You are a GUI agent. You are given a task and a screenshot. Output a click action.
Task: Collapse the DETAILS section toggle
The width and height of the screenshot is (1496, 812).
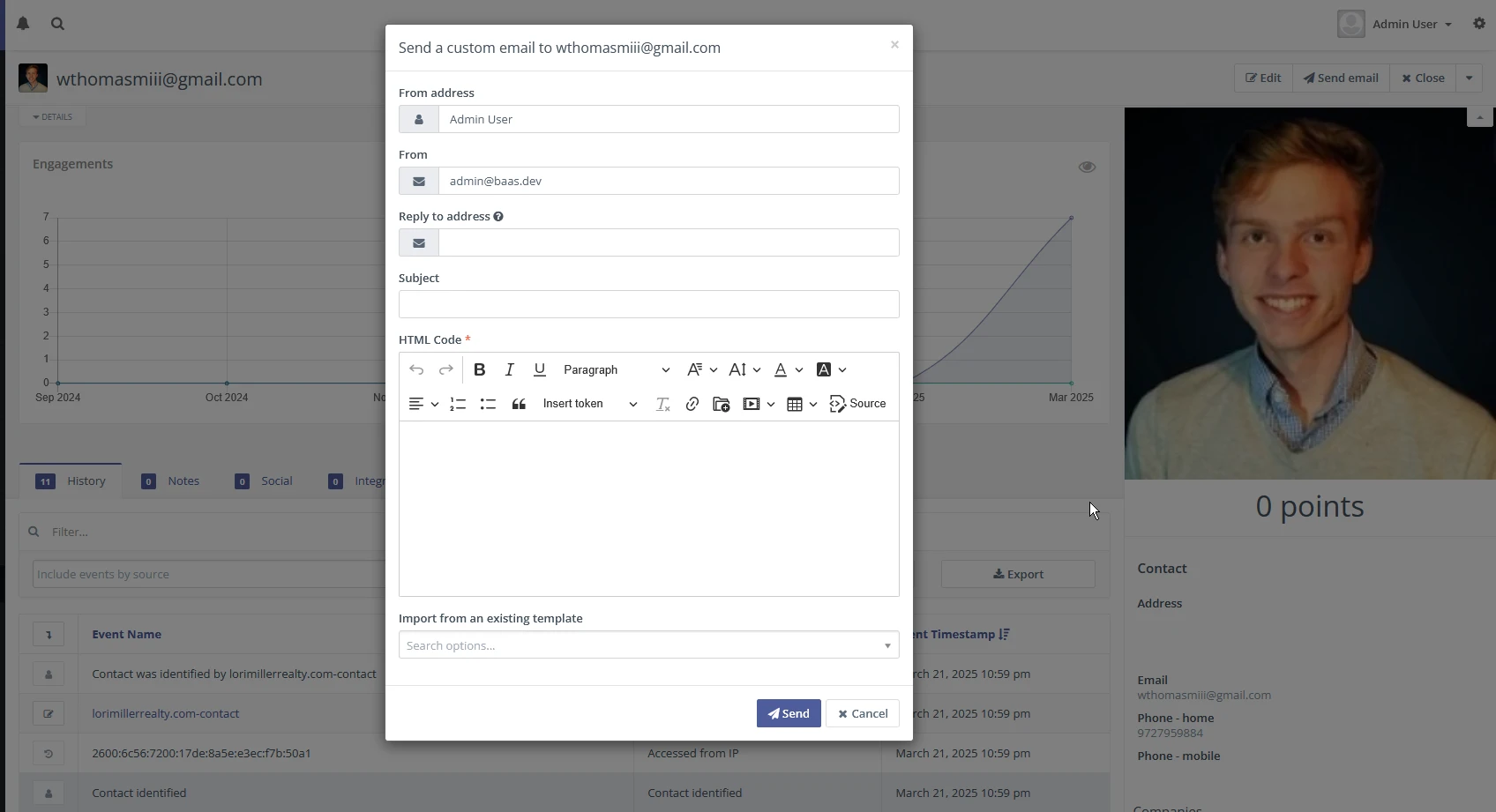(53, 116)
